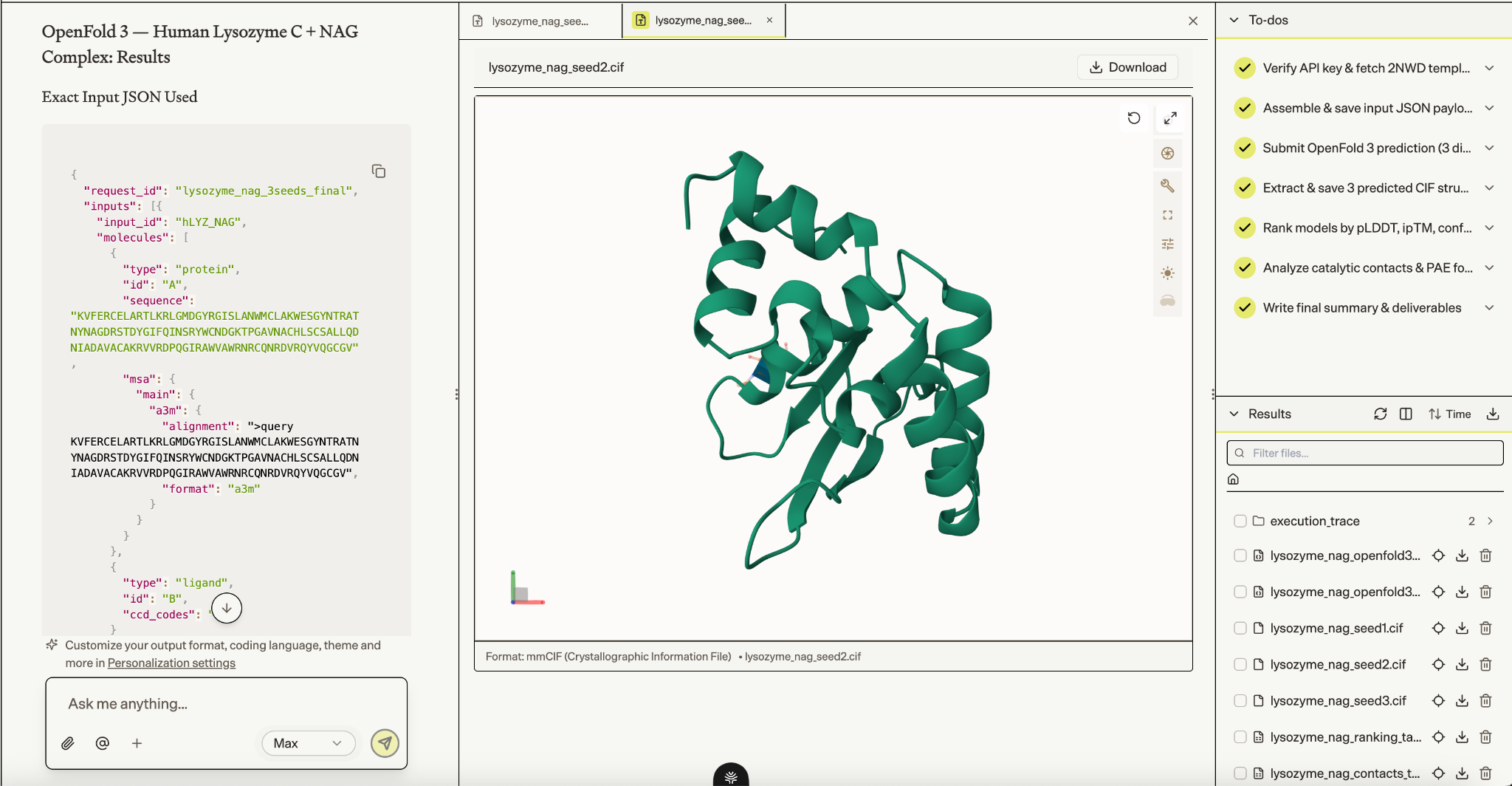Download all results from the Results header

coord(1493,414)
